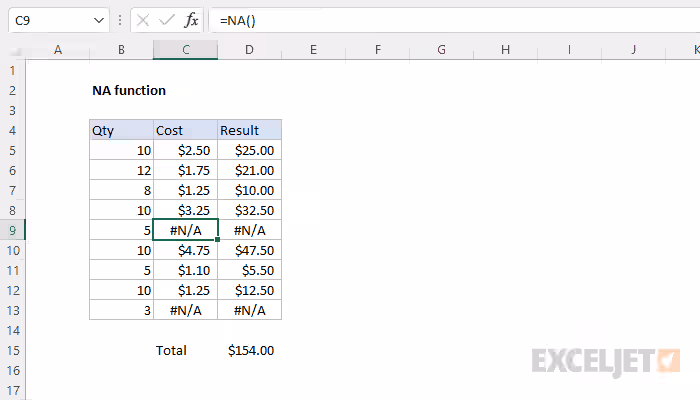The image size is (700, 400).
Task: Select cell showing quantity 8
Action: tap(121, 191)
